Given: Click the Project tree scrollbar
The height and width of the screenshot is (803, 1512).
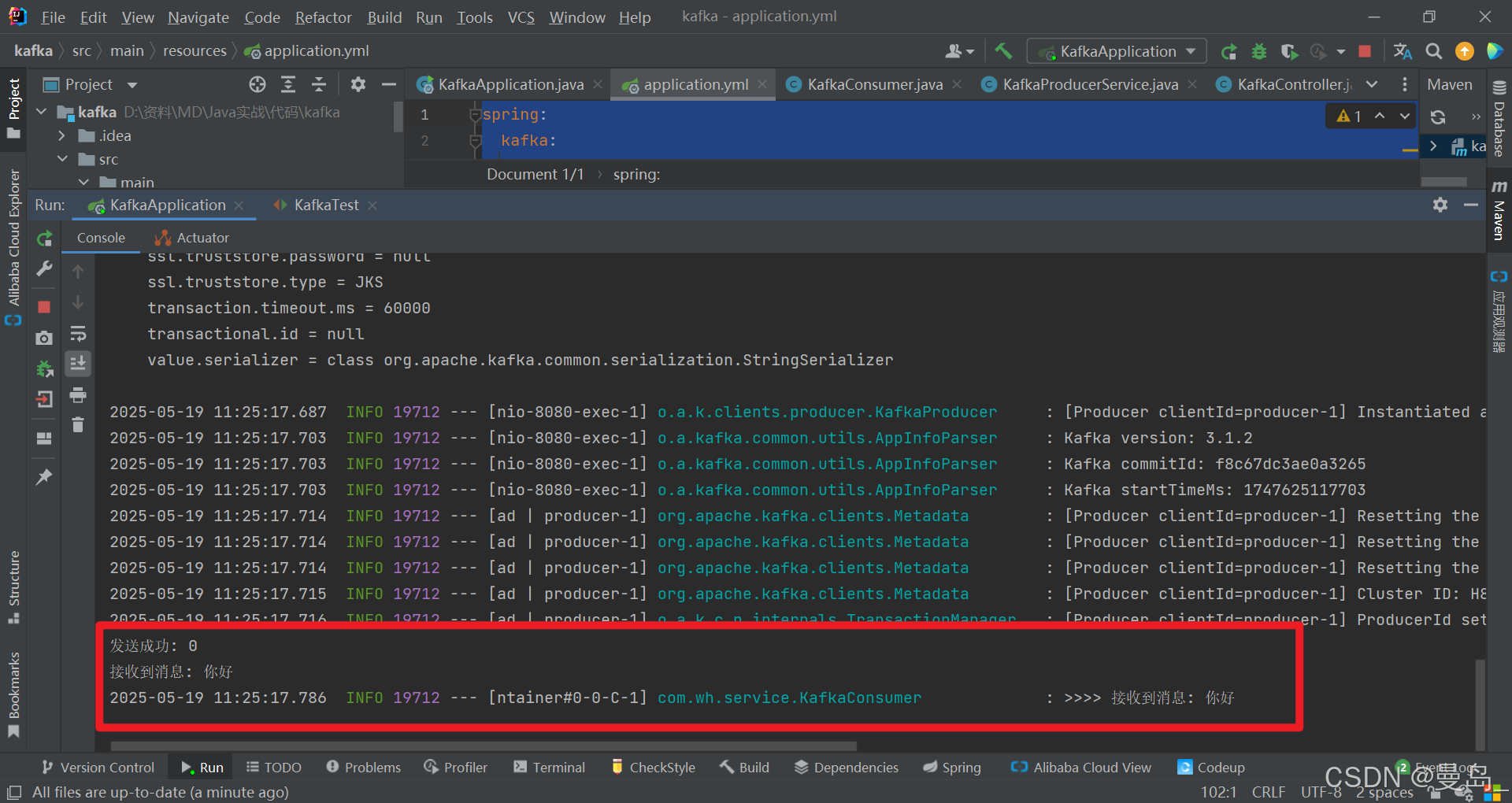Looking at the screenshot, I should (398, 115).
